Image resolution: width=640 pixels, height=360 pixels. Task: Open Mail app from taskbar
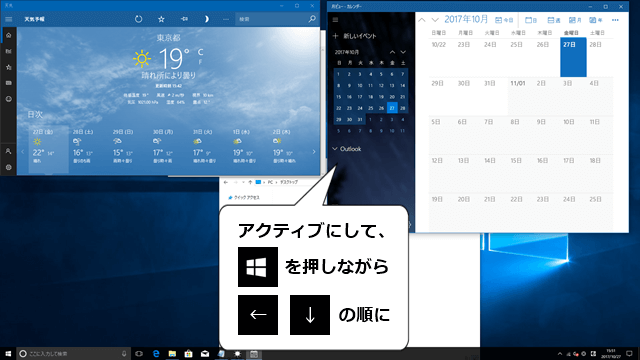(205, 353)
